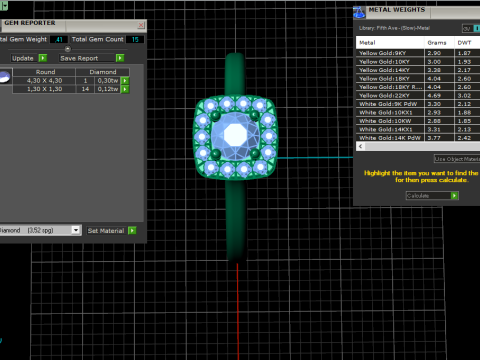Click the 4,30 X 4,30 gem size cell
This screenshot has width=480, height=360.
pos(44,81)
